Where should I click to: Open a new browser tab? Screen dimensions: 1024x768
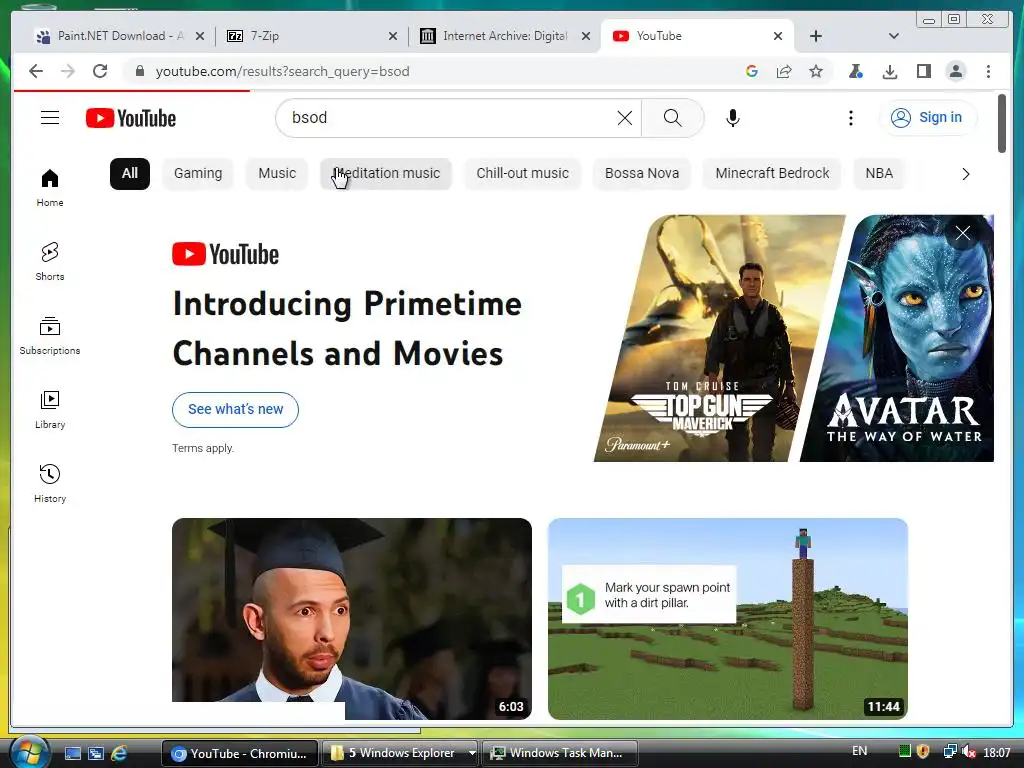pos(816,36)
